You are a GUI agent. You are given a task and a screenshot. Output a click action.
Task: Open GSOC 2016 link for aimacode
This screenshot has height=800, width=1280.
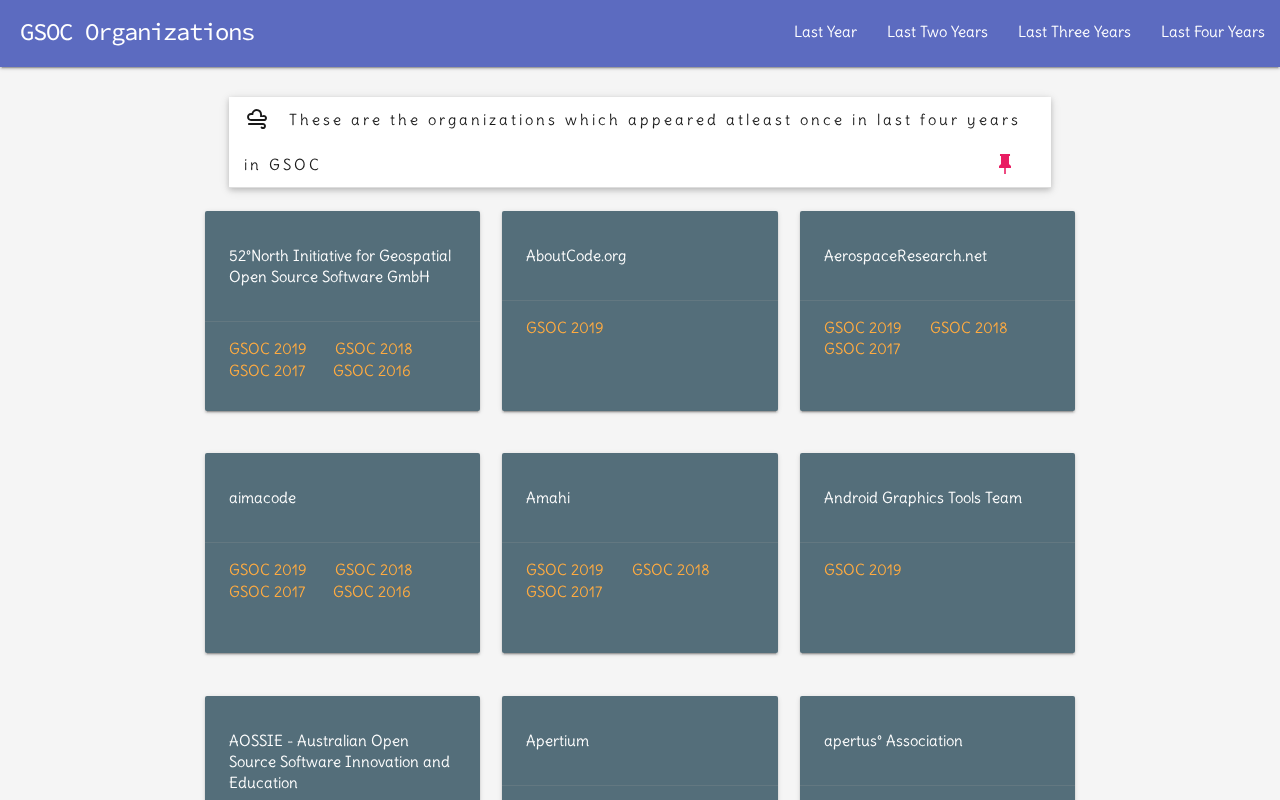click(x=371, y=592)
